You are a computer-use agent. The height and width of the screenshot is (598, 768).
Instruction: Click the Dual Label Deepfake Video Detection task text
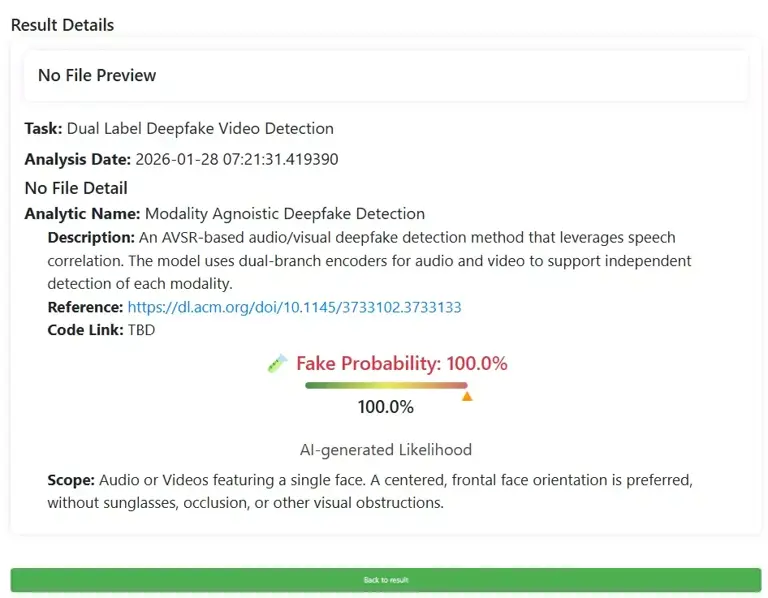pos(200,129)
